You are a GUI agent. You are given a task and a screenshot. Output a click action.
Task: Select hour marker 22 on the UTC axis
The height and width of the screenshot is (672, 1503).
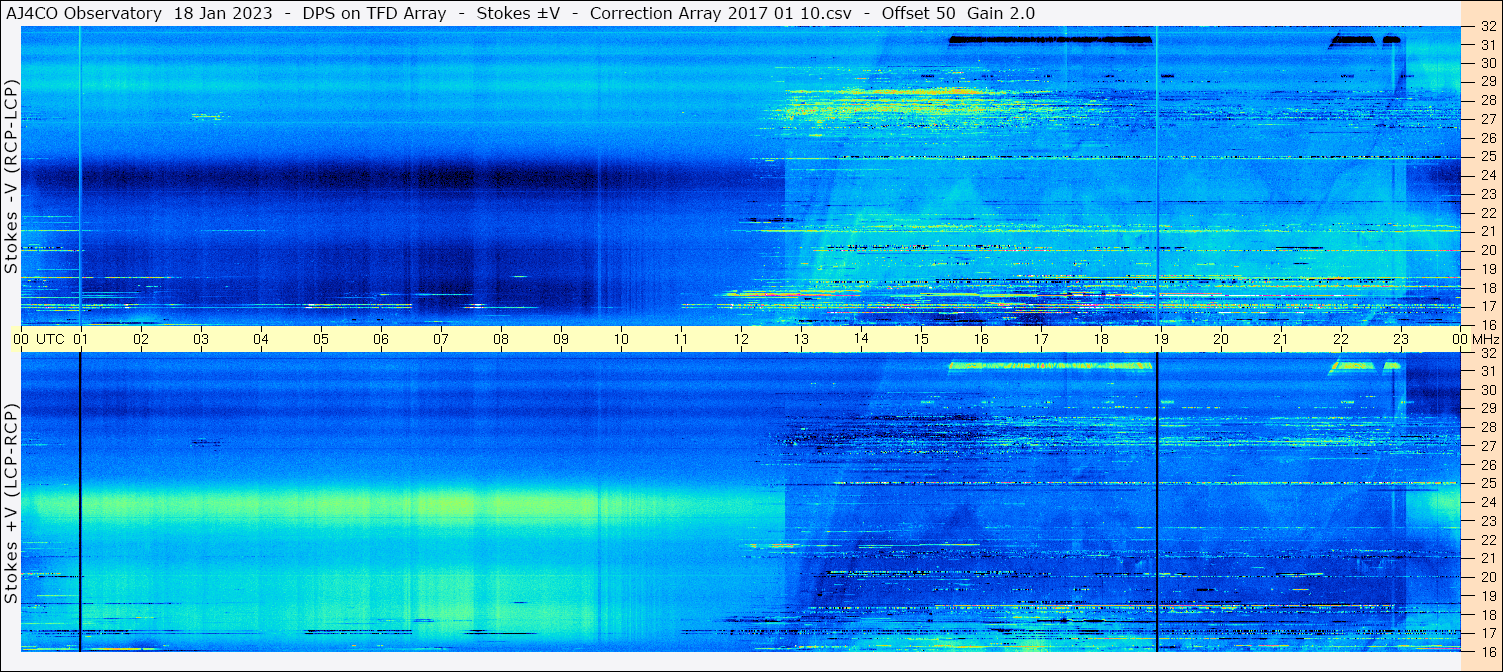1341,340
